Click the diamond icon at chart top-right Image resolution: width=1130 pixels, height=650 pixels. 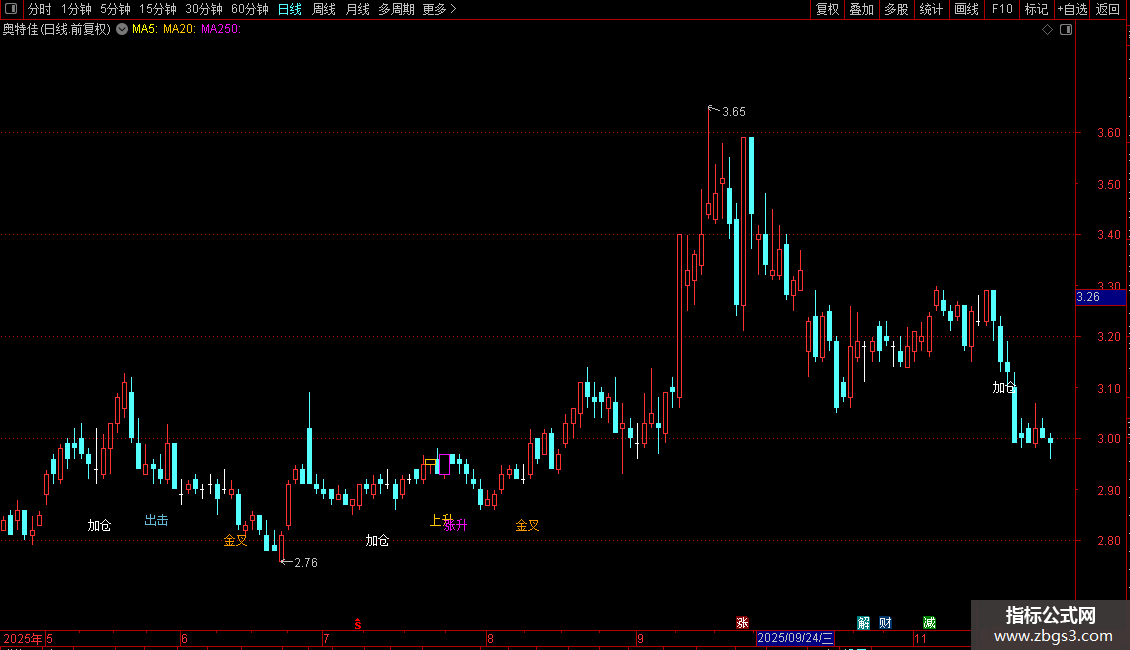pyautogui.click(x=1048, y=30)
